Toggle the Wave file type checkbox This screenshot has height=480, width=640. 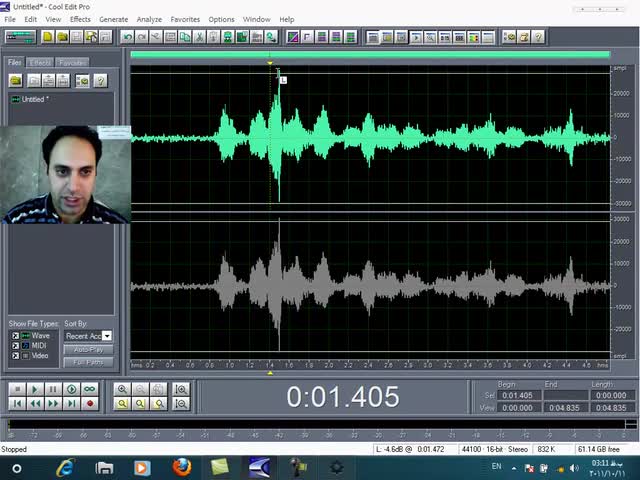pyautogui.click(x=16, y=336)
